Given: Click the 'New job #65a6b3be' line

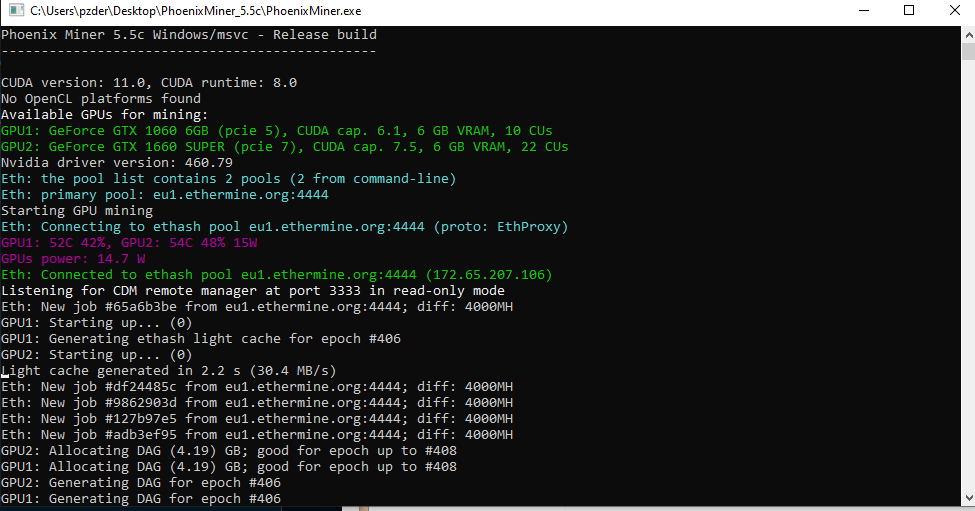Looking at the screenshot, I should 257,307.
